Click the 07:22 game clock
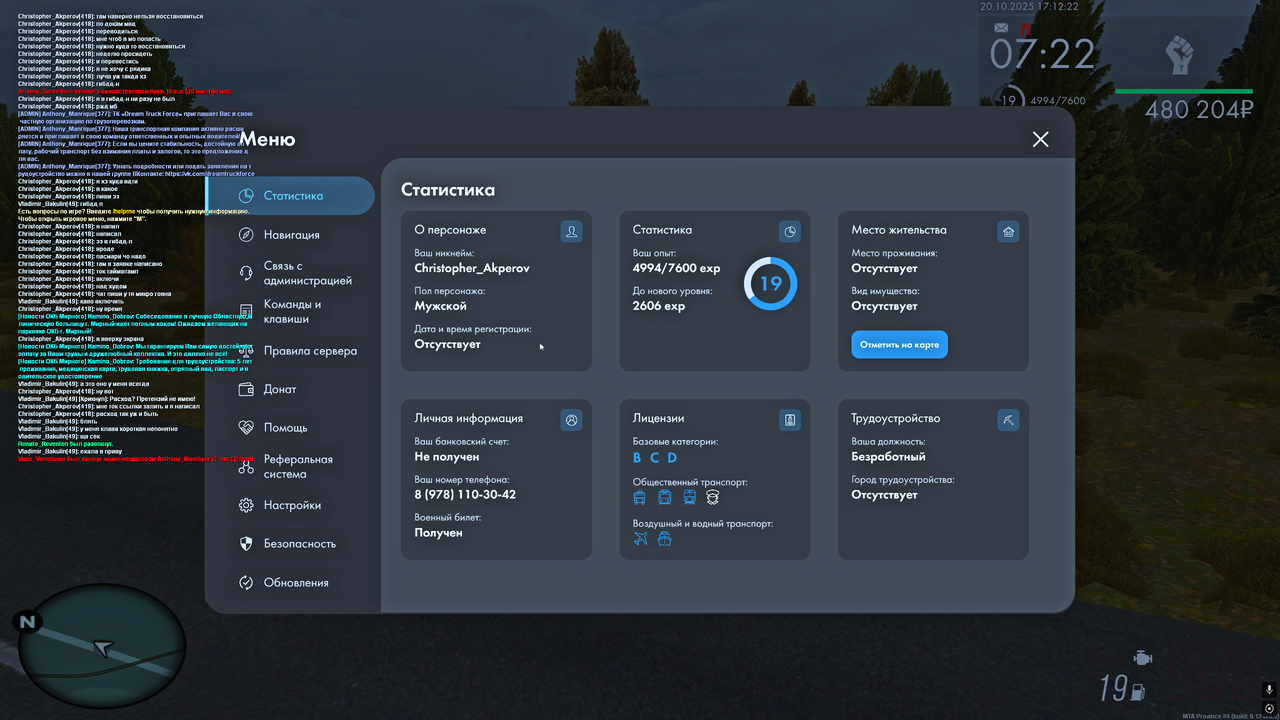 click(x=1043, y=54)
